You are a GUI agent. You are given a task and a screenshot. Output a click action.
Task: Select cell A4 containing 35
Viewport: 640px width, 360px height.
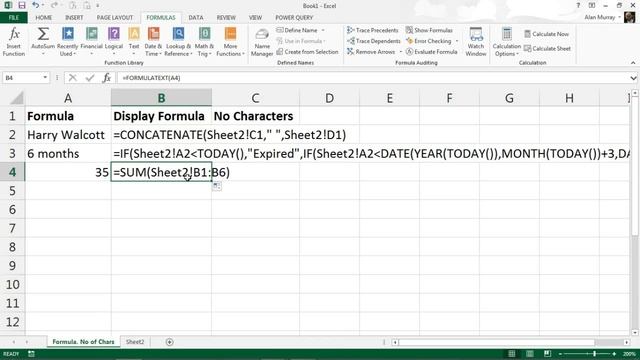tap(68, 172)
